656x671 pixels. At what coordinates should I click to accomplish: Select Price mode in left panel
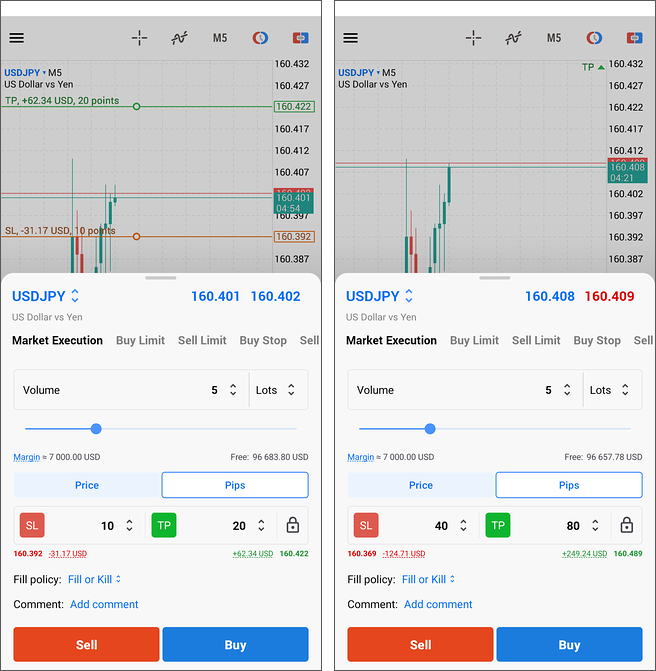[x=87, y=485]
